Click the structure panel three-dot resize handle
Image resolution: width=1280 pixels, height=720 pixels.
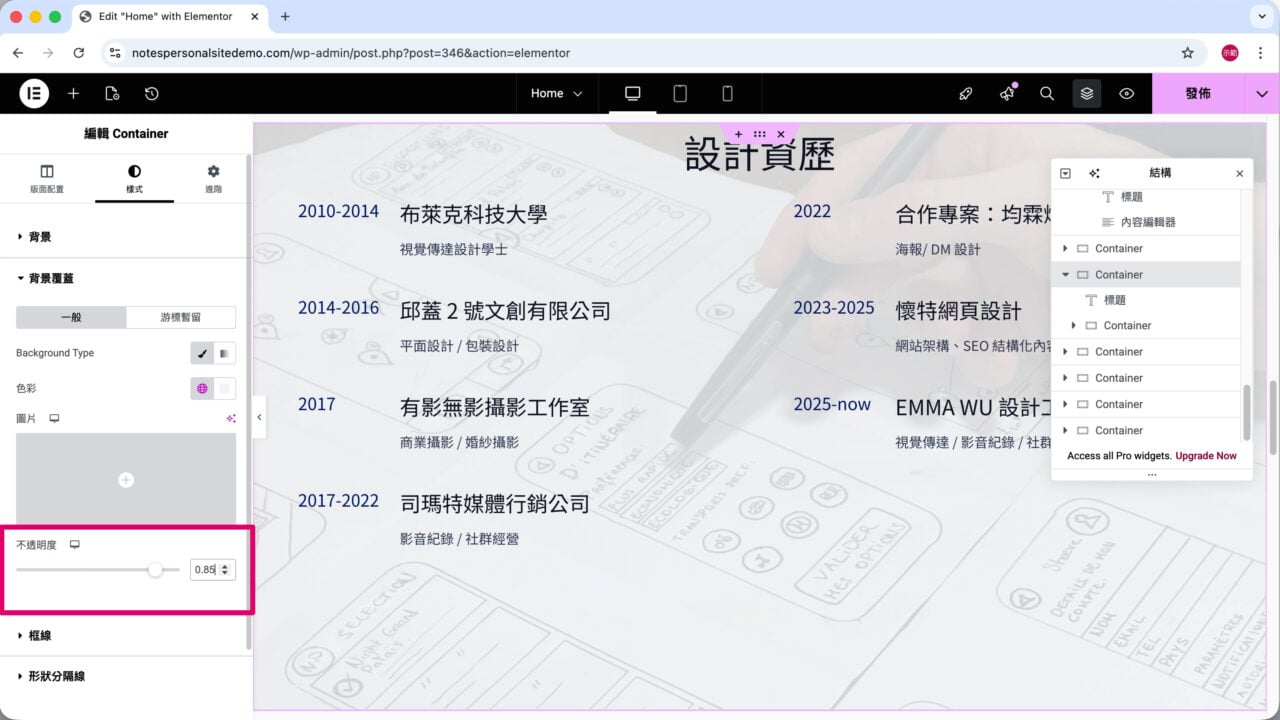[x=1151, y=475]
